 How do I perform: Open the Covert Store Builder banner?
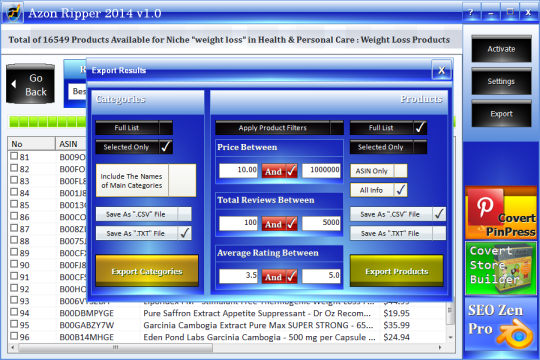[x=501, y=268]
